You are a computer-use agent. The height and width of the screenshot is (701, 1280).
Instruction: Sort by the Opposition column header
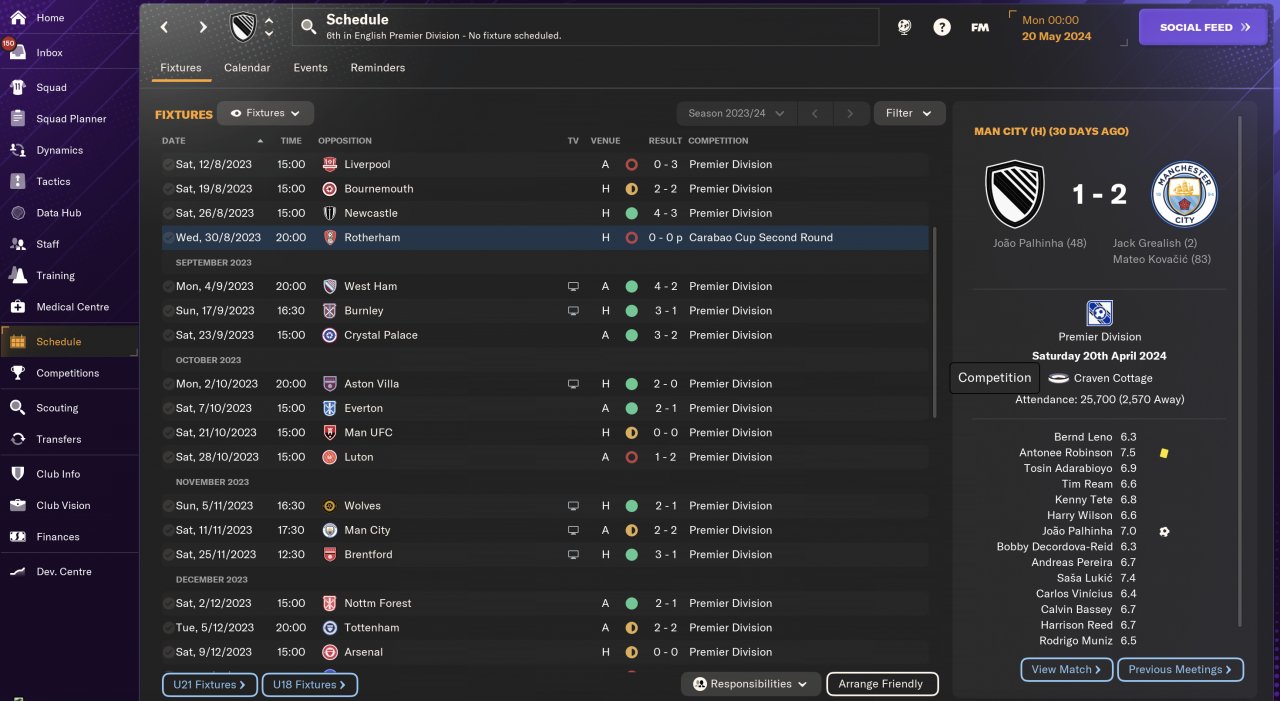[x=345, y=141]
